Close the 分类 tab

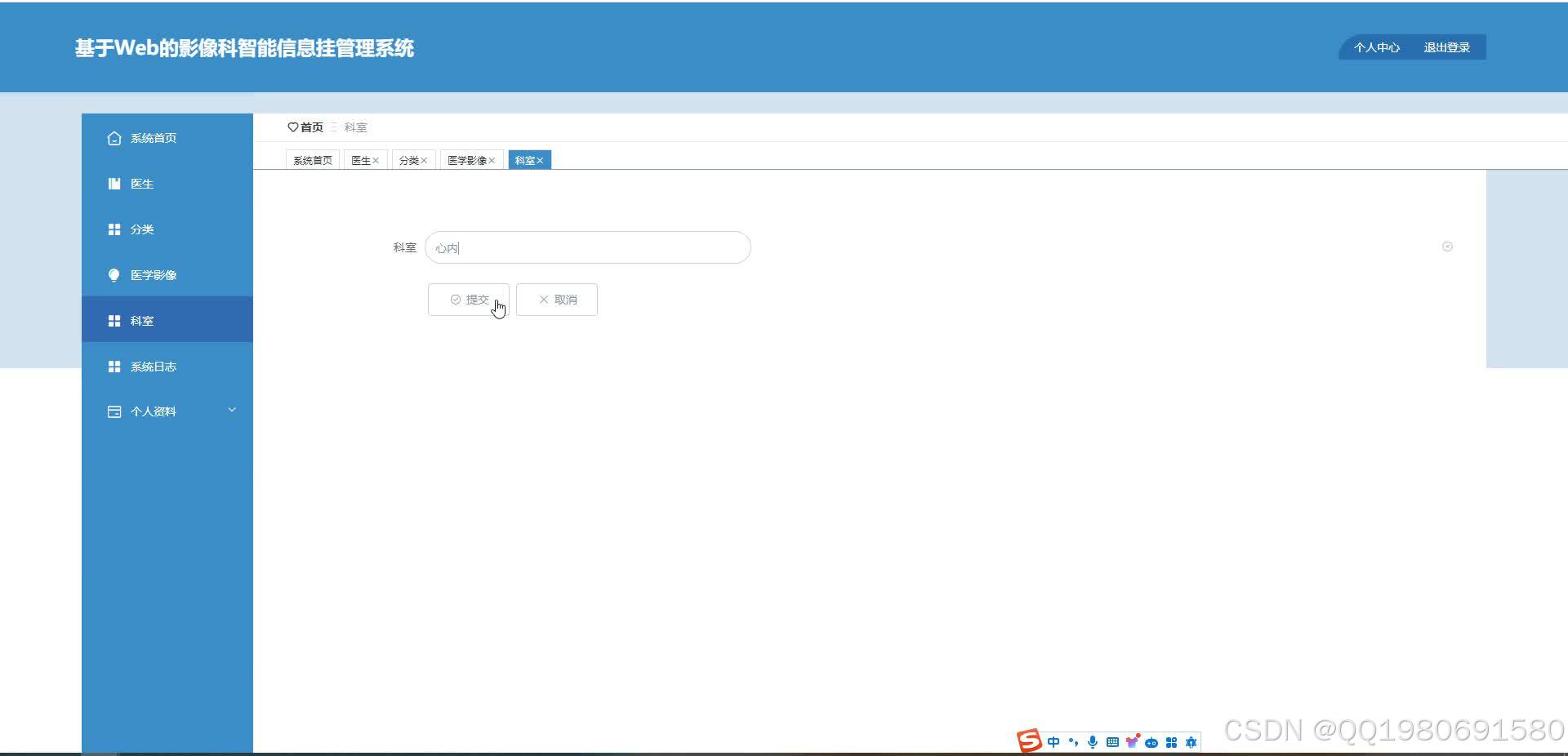click(x=424, y=161)
